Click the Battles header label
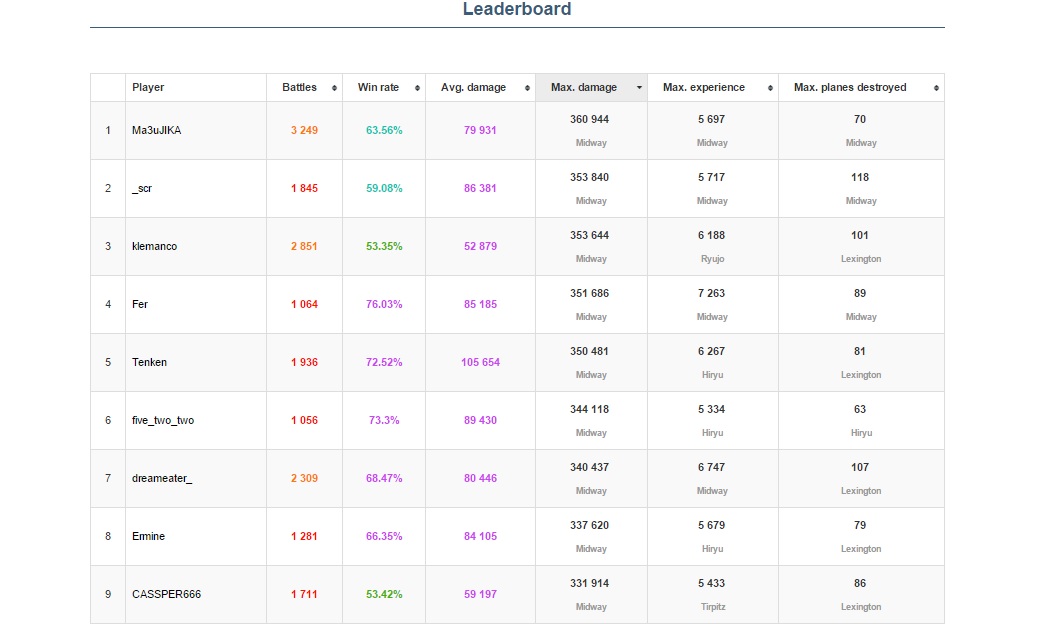This screenshot has height=624, width=1058. 299,88
